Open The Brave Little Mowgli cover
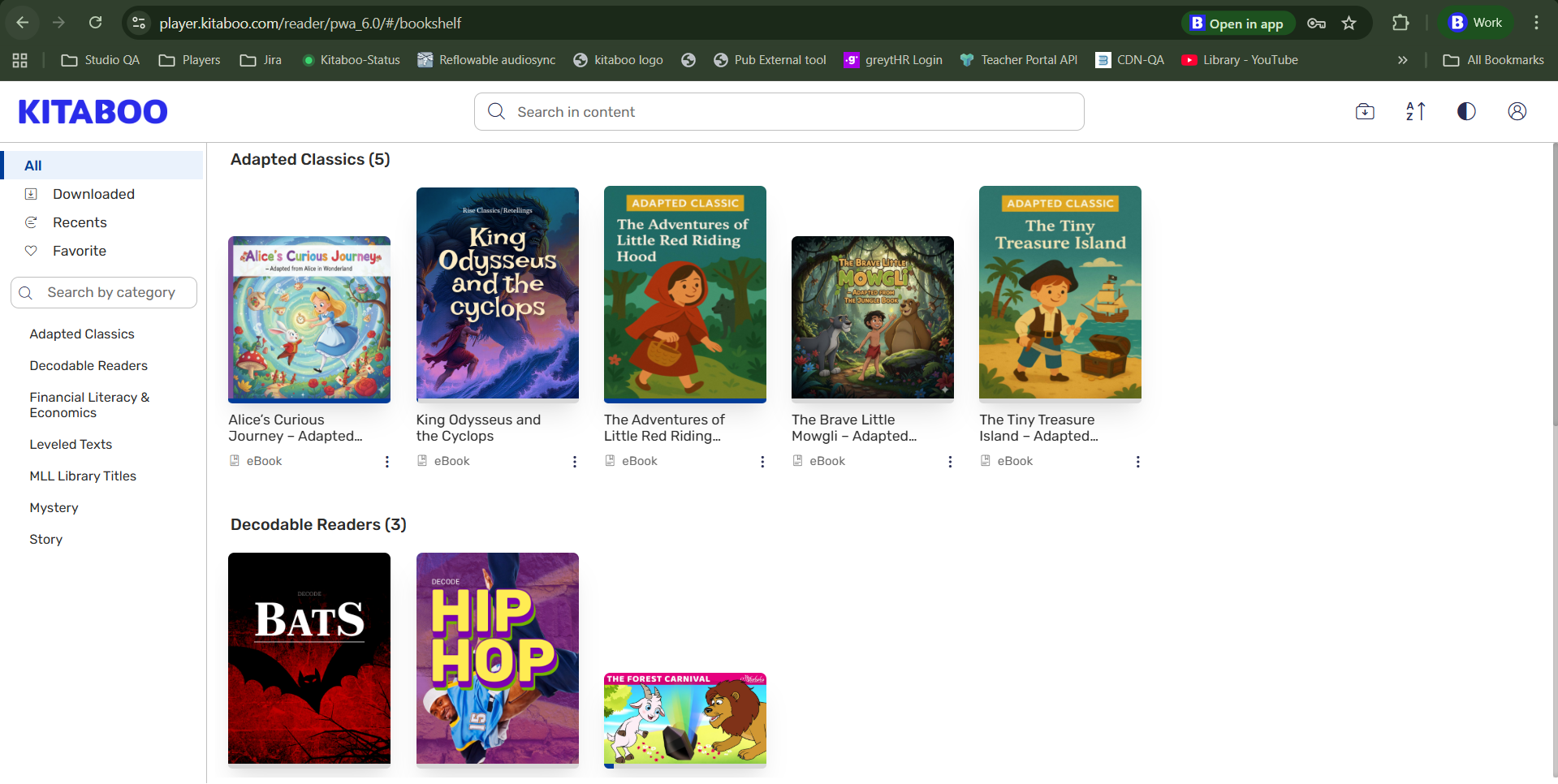This screenshot has height=784, width=1558. pyautogui.click(x=872, y=317)
